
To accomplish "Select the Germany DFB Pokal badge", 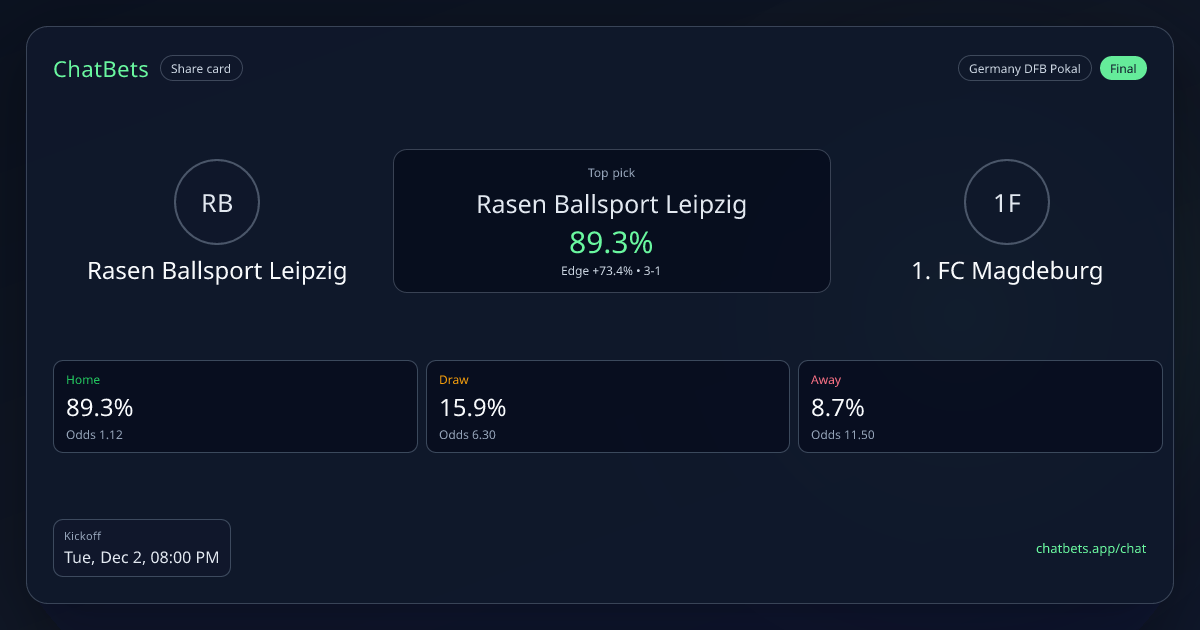I will click(1024, 69).
